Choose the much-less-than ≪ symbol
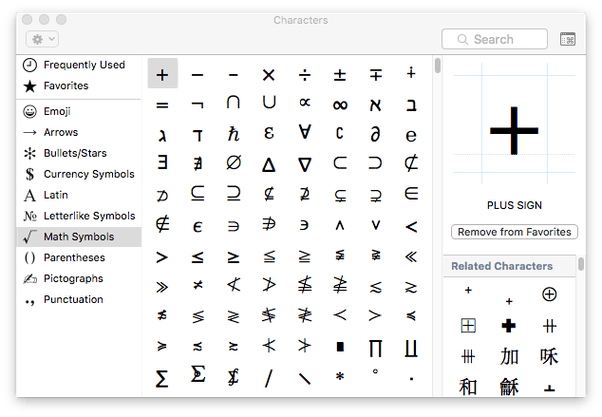The image size is (602, 417). pyautogui.click(x=411, y=256)
